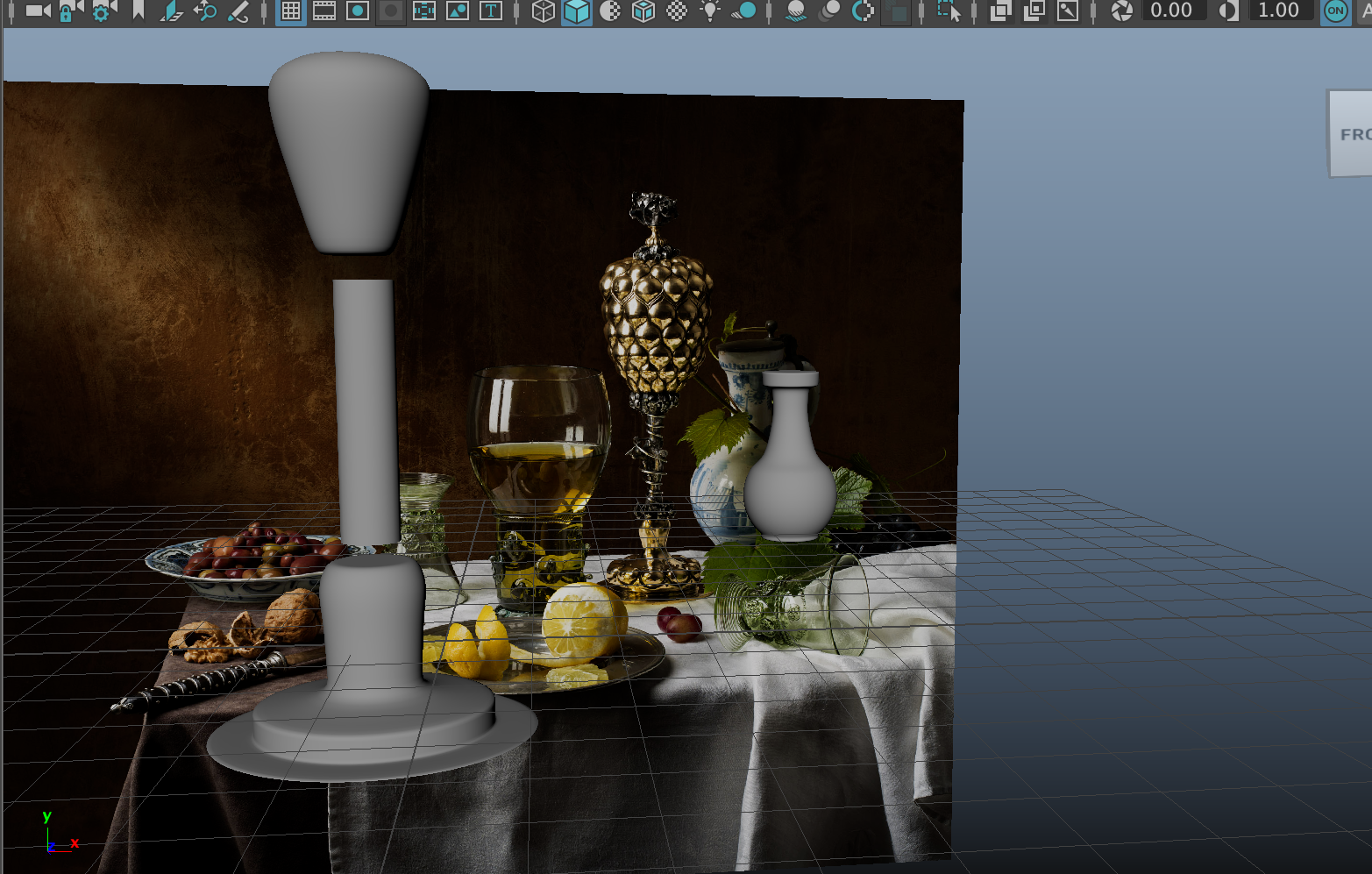Open Camera Attributes with gear icon
The height and width of the screenshot is (874, 1372).
[x=103, y=11]
